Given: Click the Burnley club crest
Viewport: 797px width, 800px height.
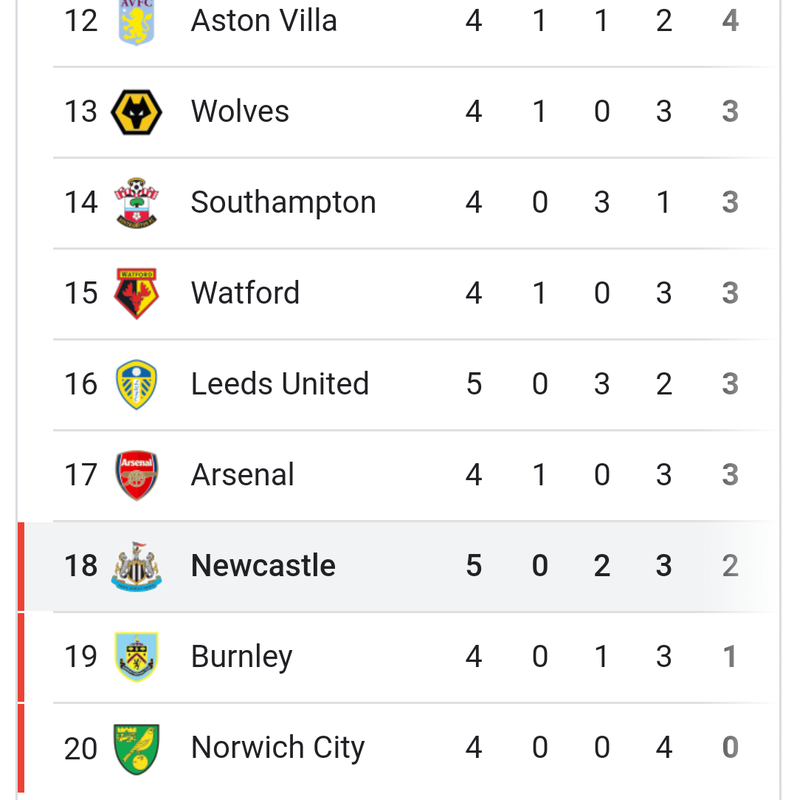Looking at the screenshot, I should click(136, 657).
